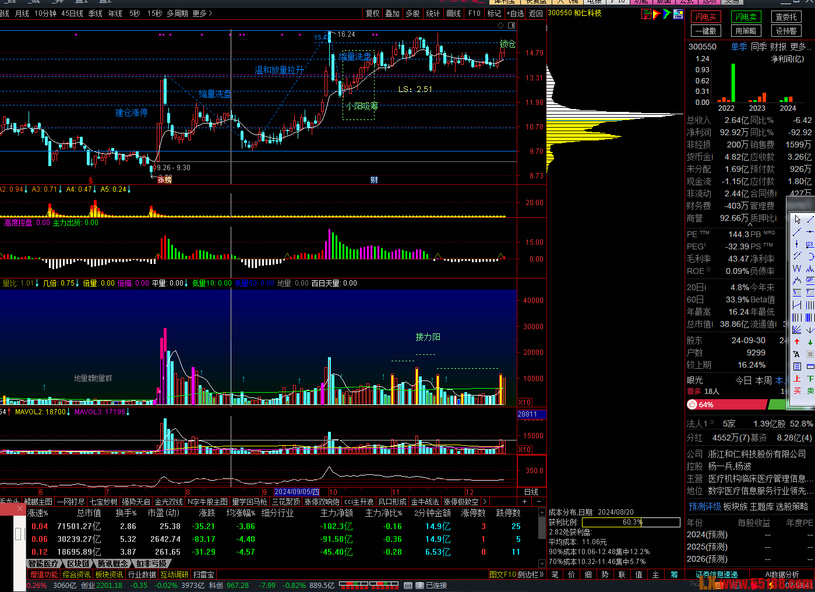Open the 财报 tab in the side panel
Viewport: 815px width, 592px height.
click(x=778, y=46)
